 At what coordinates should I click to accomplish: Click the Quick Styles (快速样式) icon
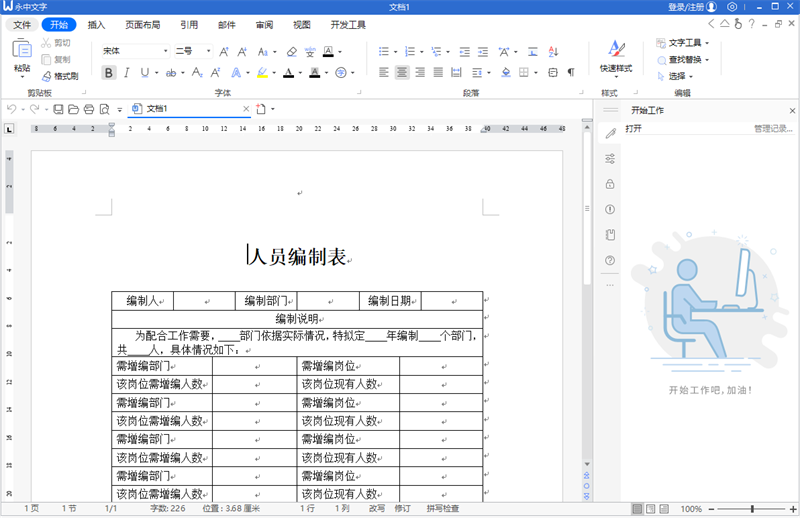coord(616,49)
